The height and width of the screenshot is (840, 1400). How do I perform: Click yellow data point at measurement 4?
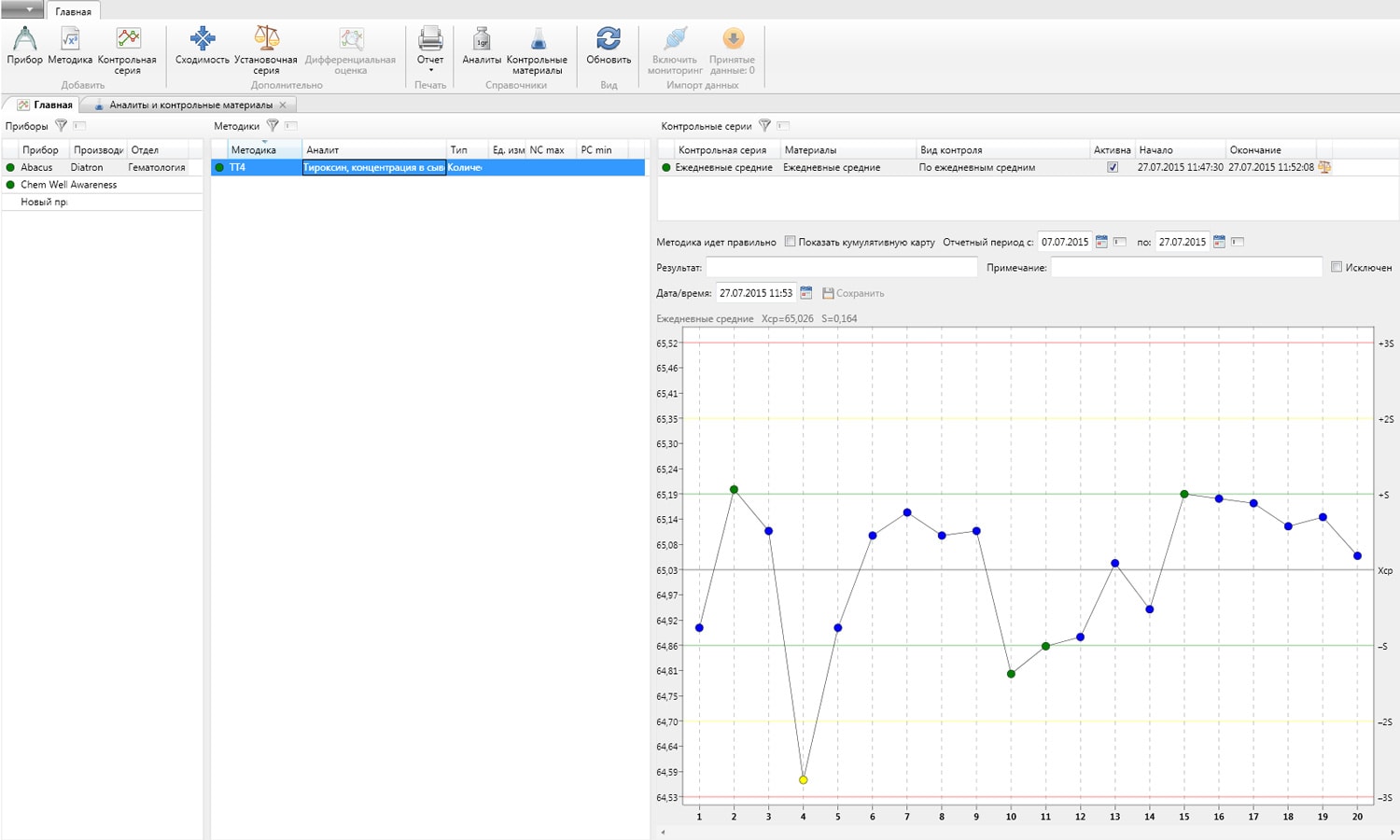click(804, 780)
